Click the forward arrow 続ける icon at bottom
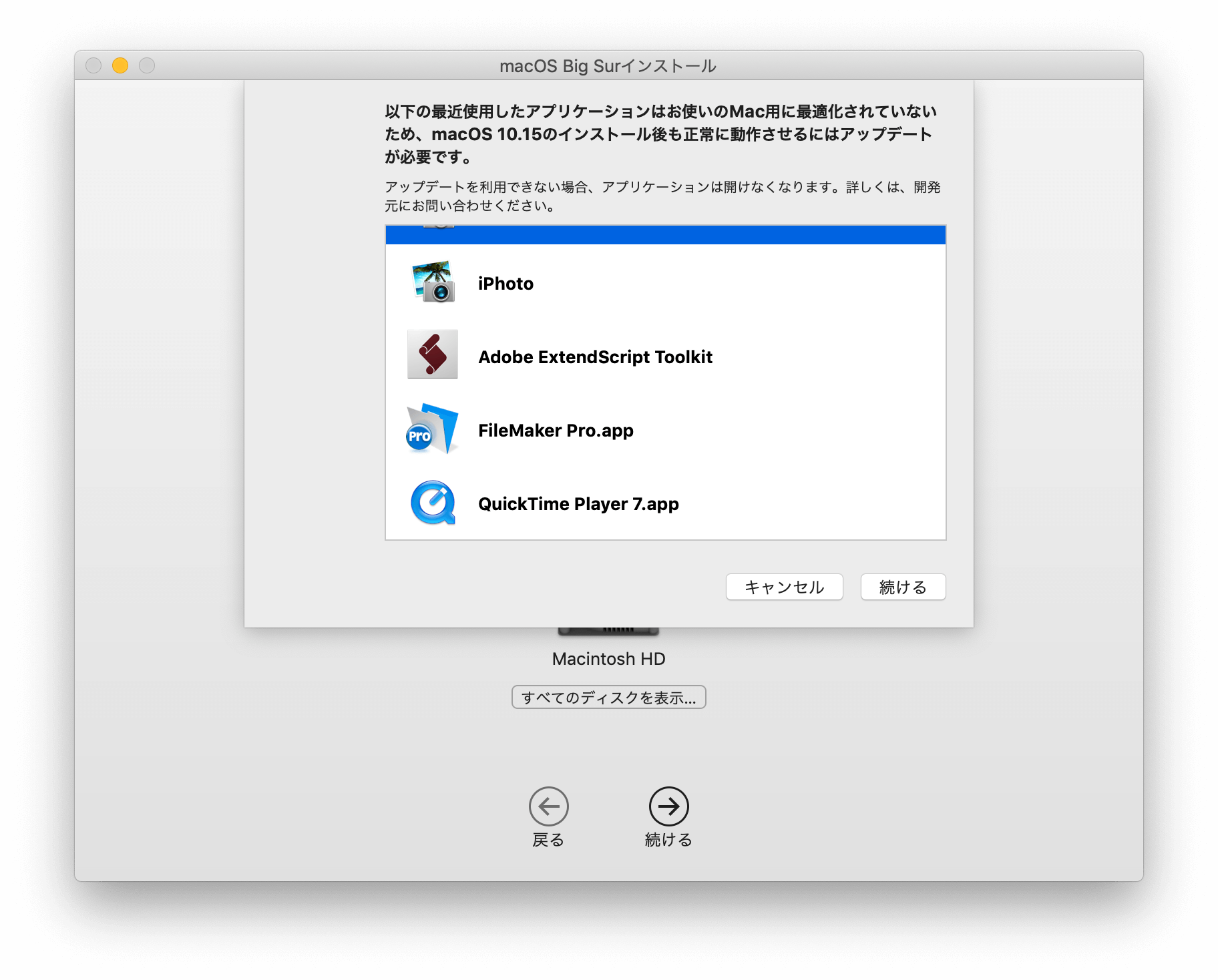Viewport: 1218px width, 980px height. pyautogui.click(x=668, y=806)
